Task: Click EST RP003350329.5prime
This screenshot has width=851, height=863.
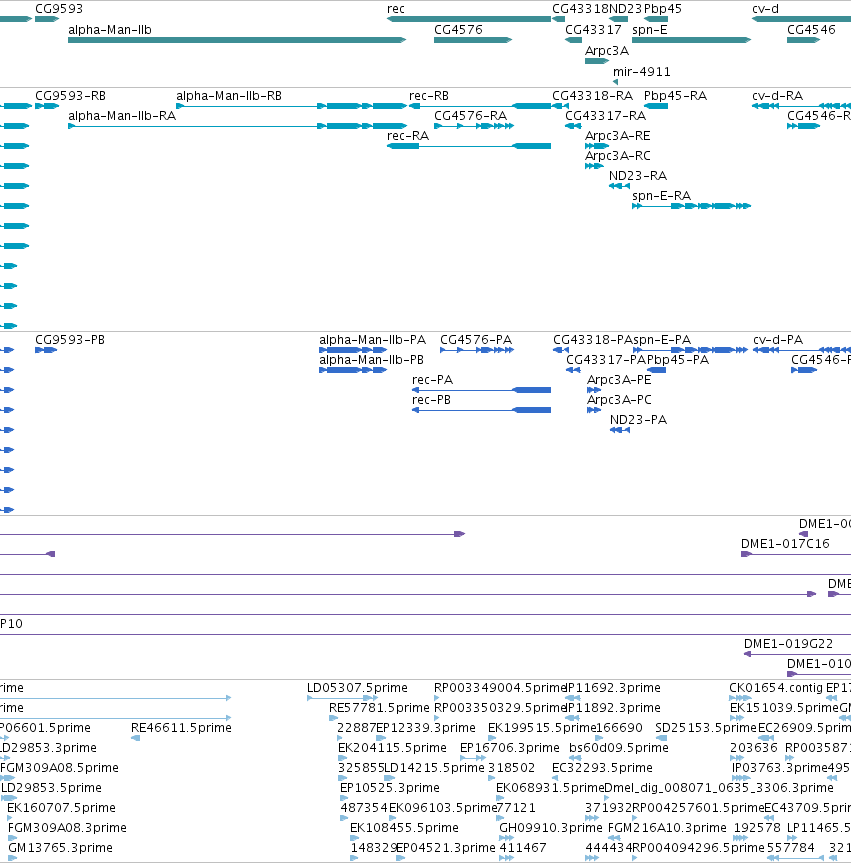Action: point(500,707)
